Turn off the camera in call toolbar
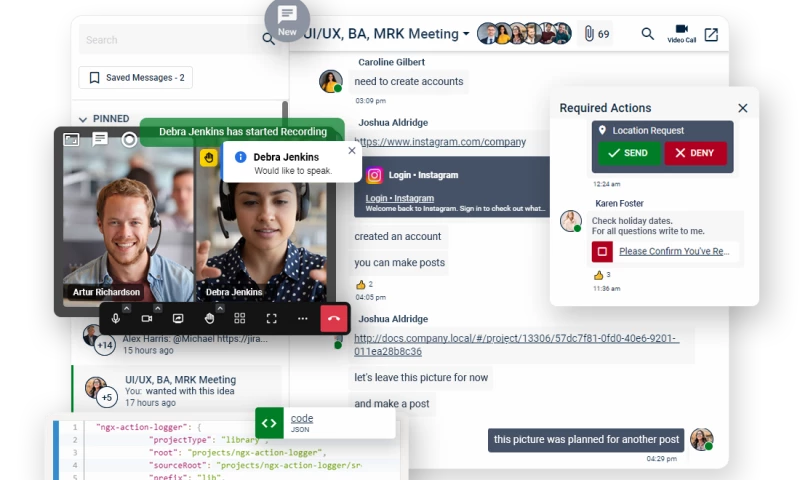800x480 pixels. [147, 319]
